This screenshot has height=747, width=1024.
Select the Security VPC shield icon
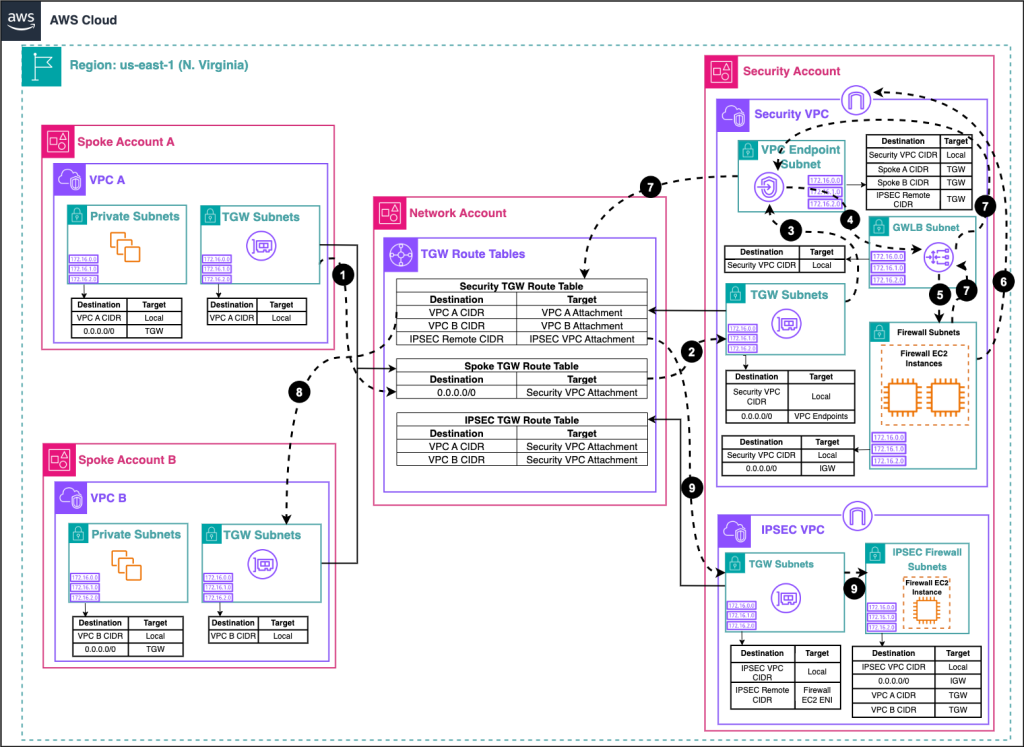click(733, 114)
